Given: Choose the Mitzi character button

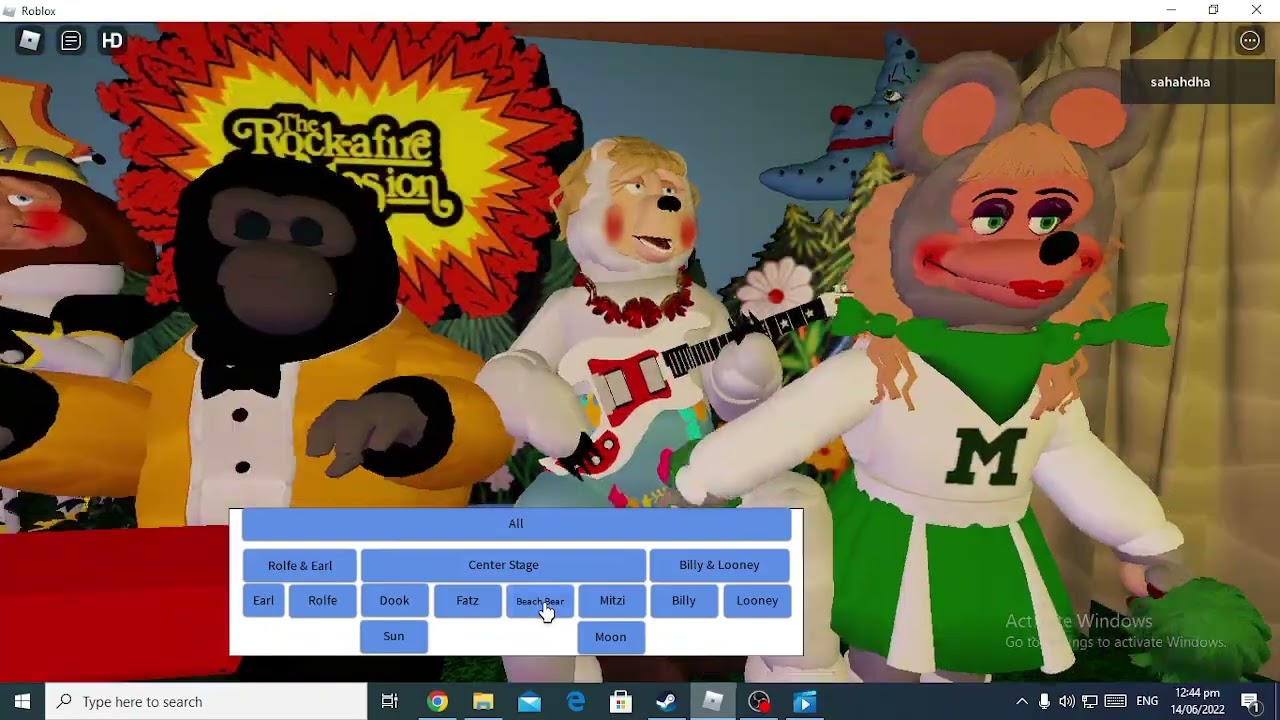Looking at the screenshot, I should point(612,601).
